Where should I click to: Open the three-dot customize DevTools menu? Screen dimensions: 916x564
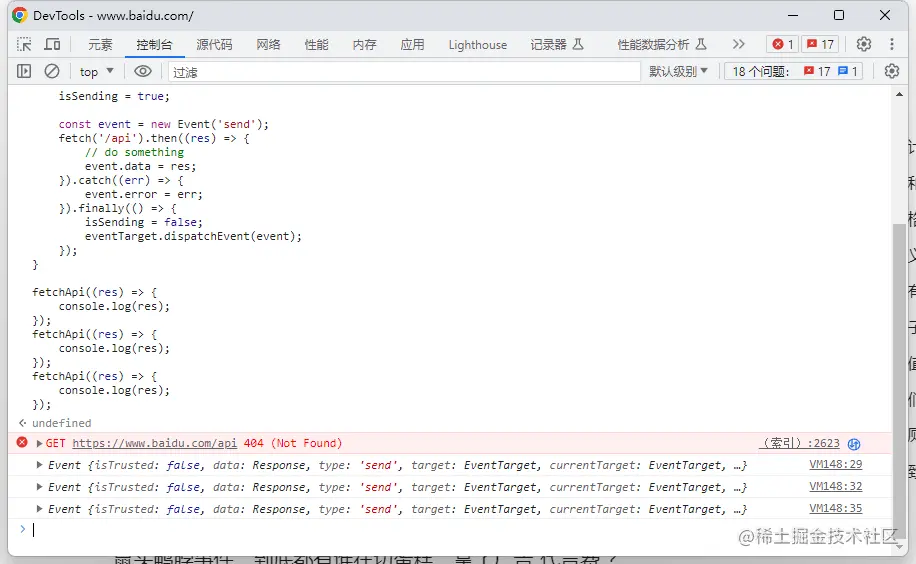[891, 44]
